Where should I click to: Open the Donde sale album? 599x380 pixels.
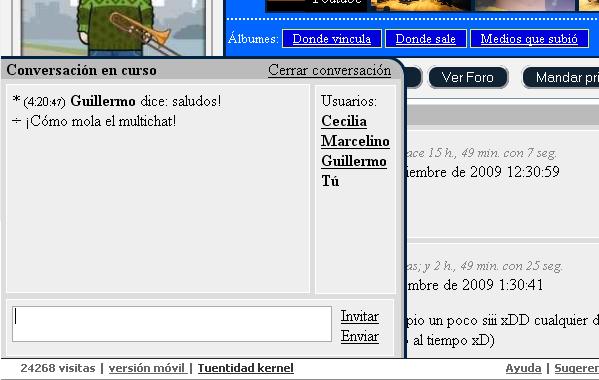(426, 39)
